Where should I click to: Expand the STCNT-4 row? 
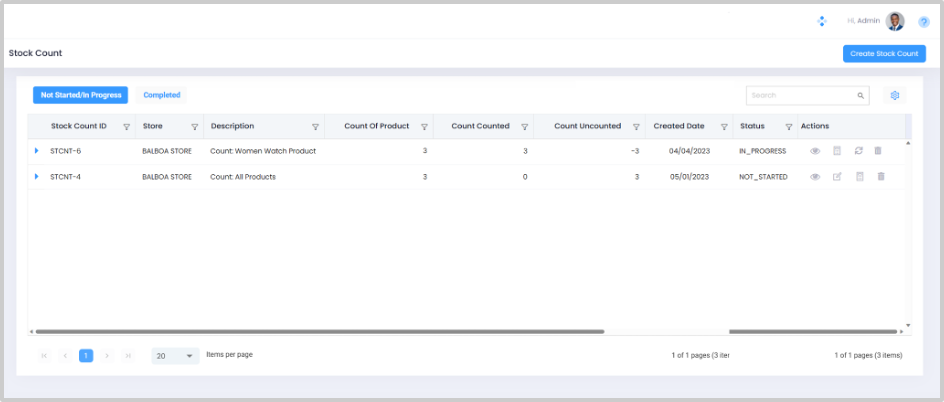(37, 177)
